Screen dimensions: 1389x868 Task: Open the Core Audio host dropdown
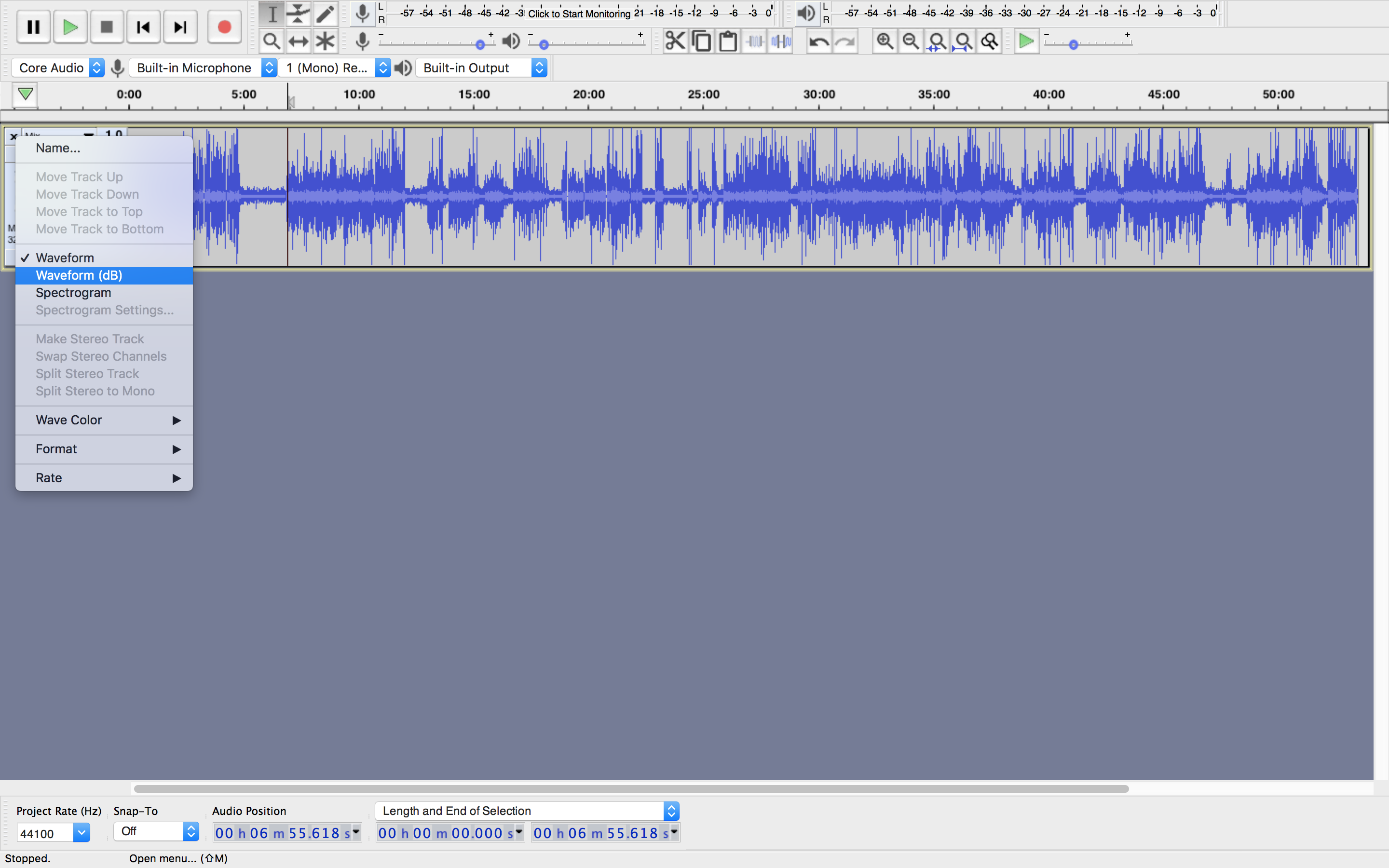[x=58, y=68]
